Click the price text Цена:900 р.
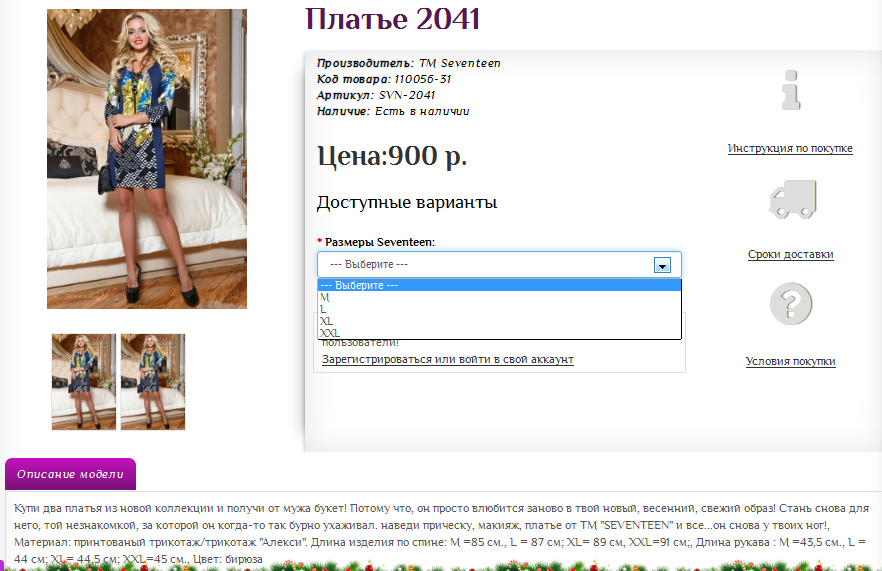The image size is (882, 571). point(392,156)
